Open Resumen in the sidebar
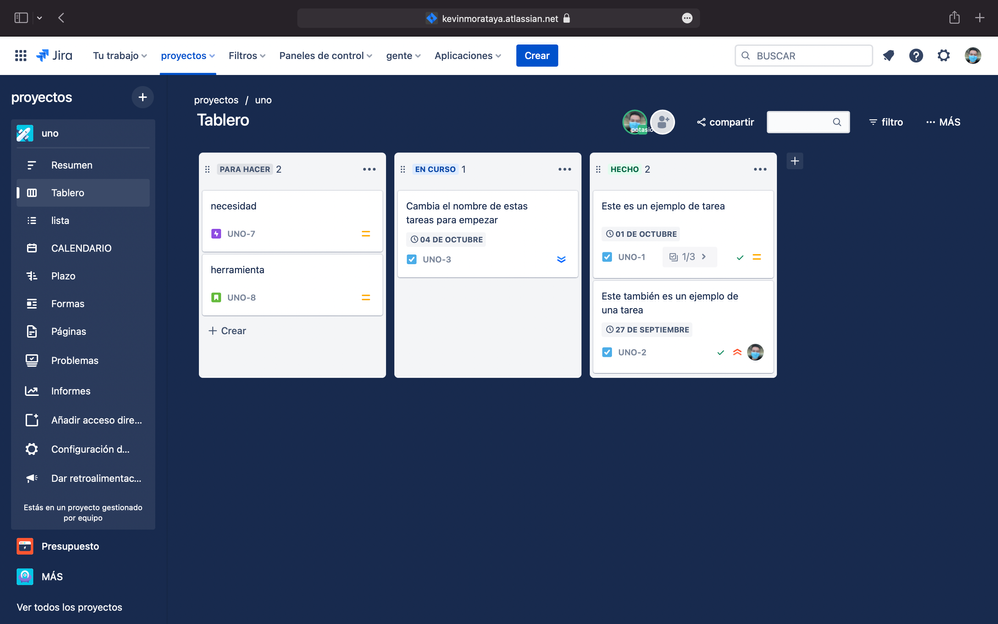This screenshot has height=624, width=998. click(x=83, y=165)
